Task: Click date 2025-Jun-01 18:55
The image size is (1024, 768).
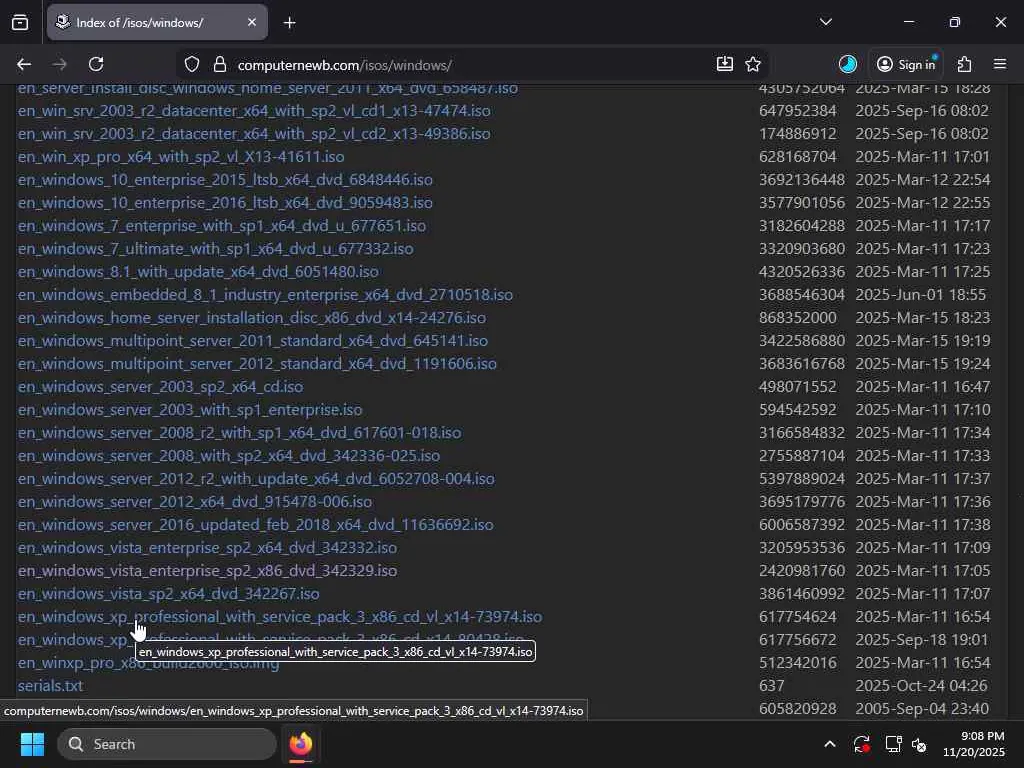Action: coord(920,295)
